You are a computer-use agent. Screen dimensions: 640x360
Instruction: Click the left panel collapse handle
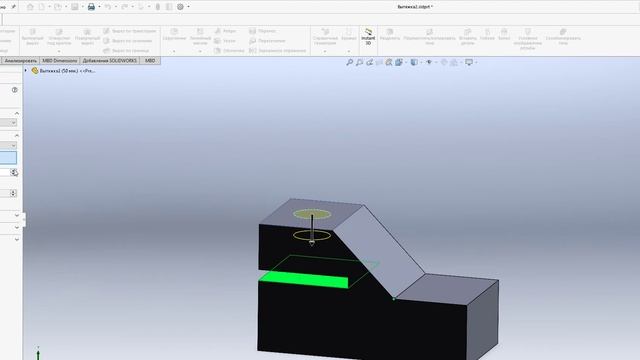[24, 220]
